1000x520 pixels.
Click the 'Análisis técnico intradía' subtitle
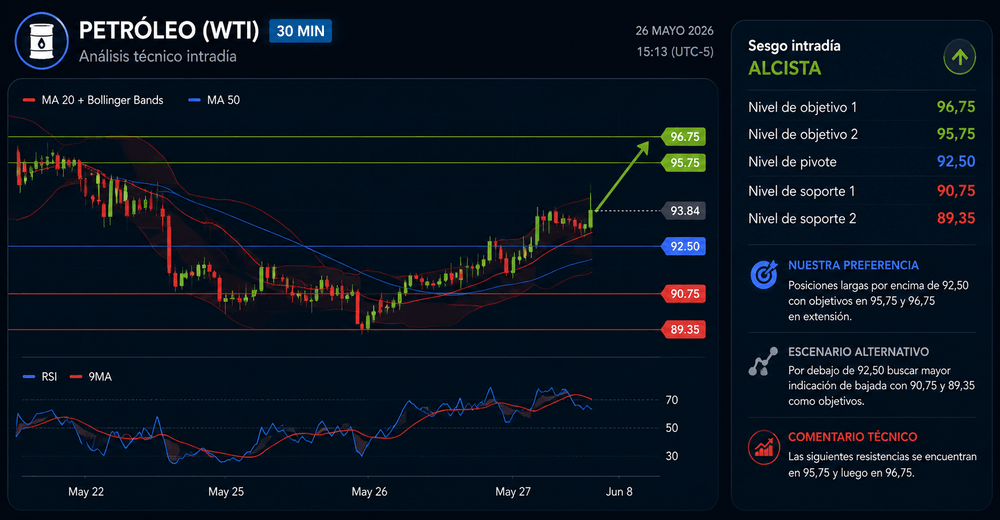coord(158,56)
